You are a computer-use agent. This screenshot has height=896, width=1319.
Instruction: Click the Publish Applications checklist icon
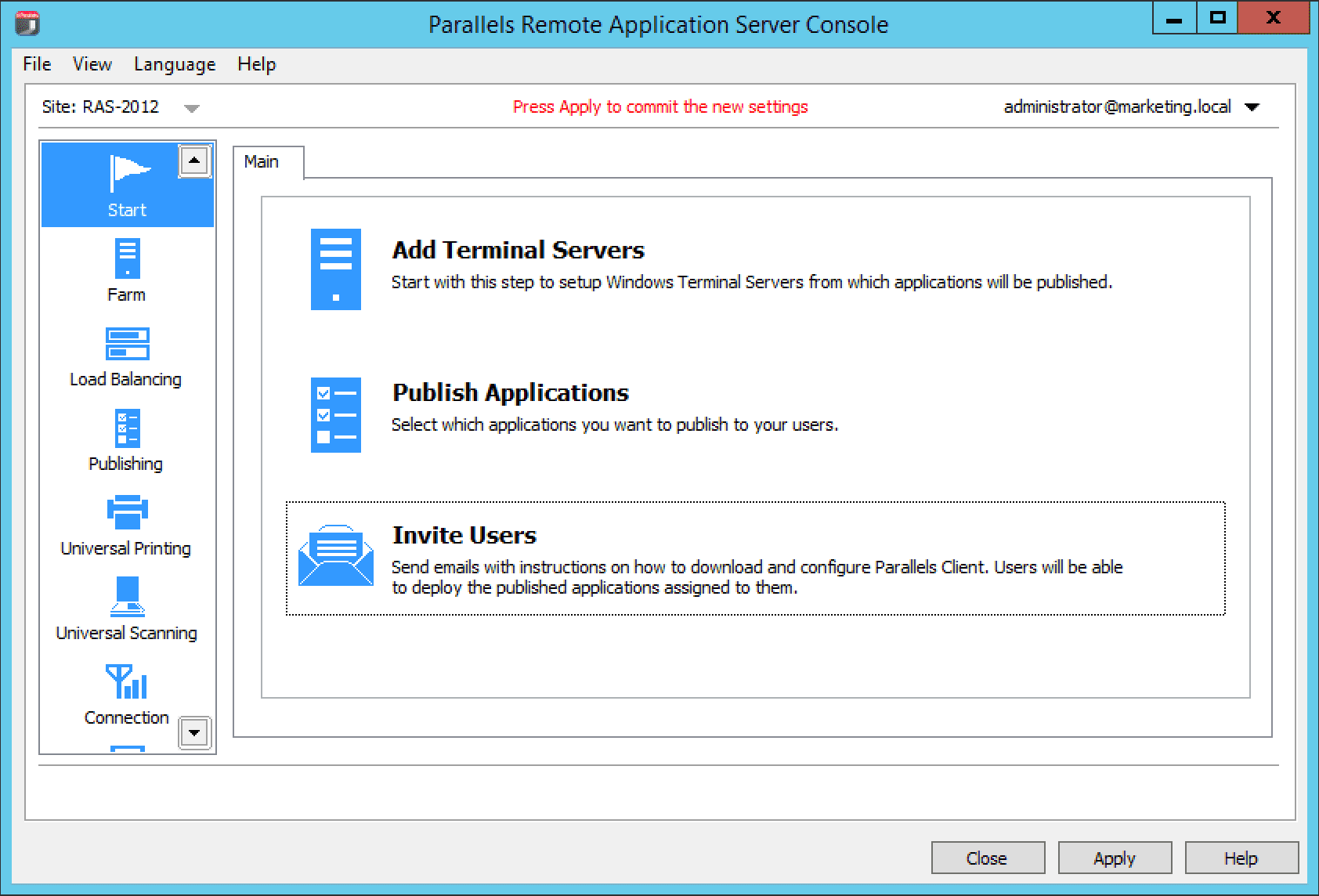pos(336,415)
